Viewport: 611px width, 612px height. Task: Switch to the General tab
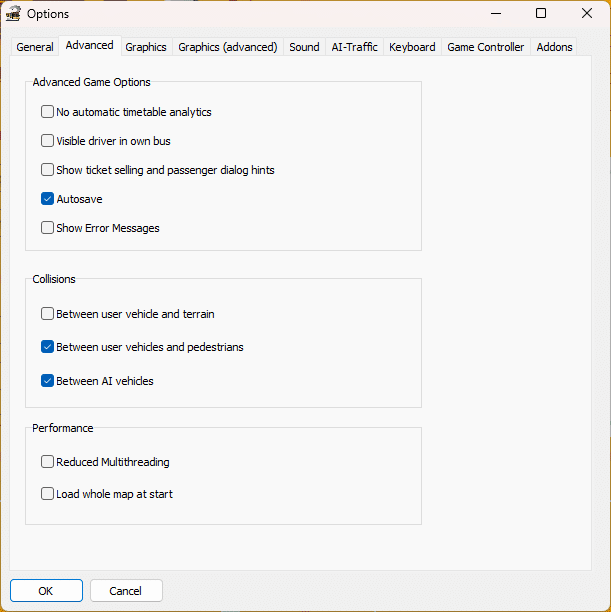[35, 47]
